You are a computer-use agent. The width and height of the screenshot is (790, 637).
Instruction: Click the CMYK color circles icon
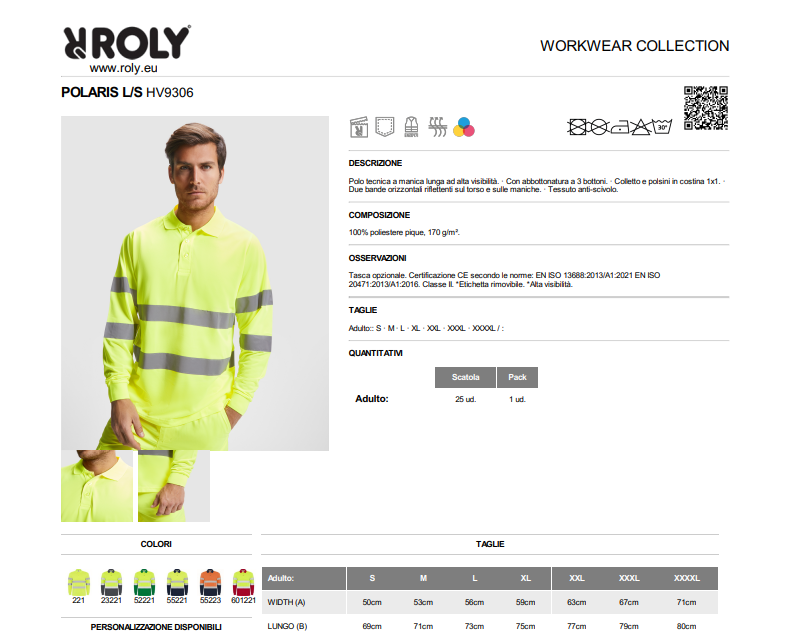tap(464, 127)
